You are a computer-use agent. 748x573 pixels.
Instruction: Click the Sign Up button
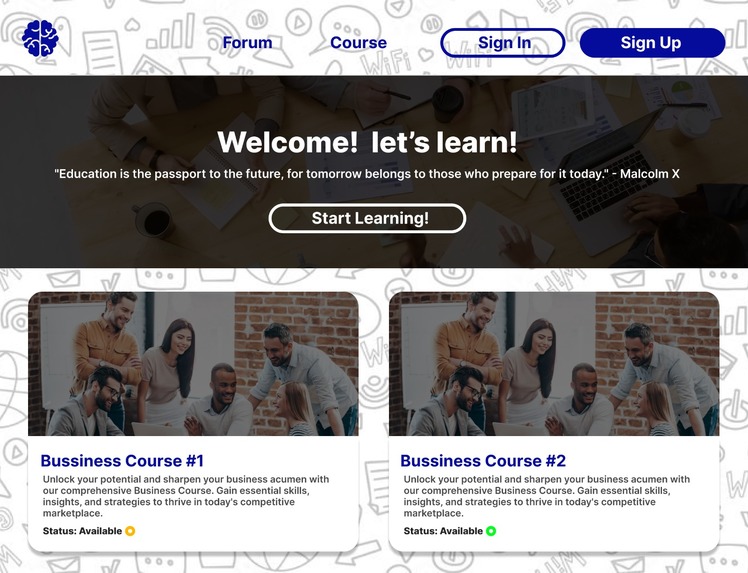tap(652, 43)
